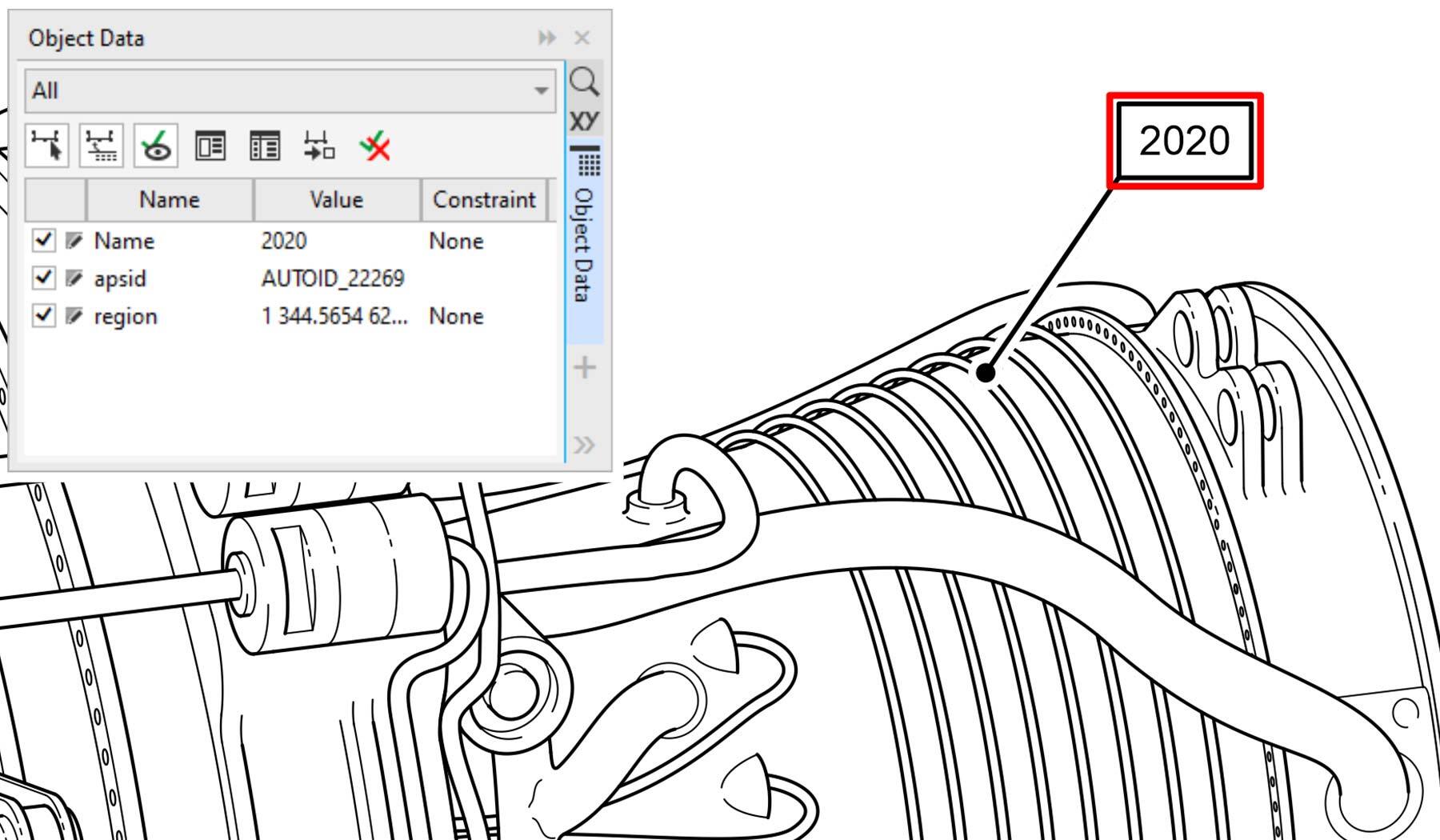The image size is (1440, 840).
Task: Click the Value column header
Action: (x=336, y=199)
